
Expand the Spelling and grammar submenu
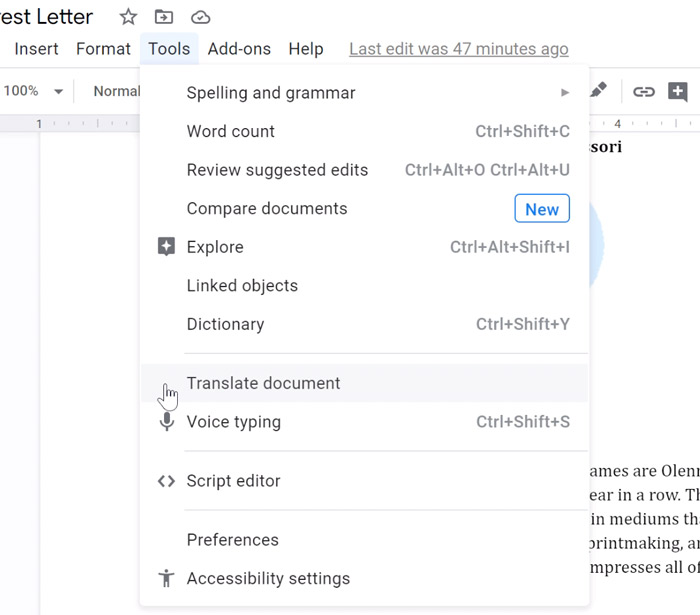pos(364,93)
